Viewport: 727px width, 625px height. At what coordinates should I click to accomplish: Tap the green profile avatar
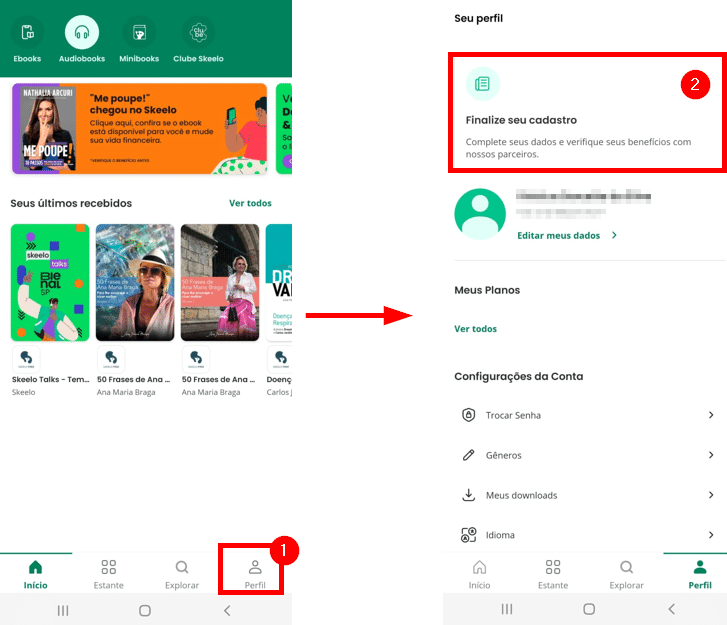point(480,214)
